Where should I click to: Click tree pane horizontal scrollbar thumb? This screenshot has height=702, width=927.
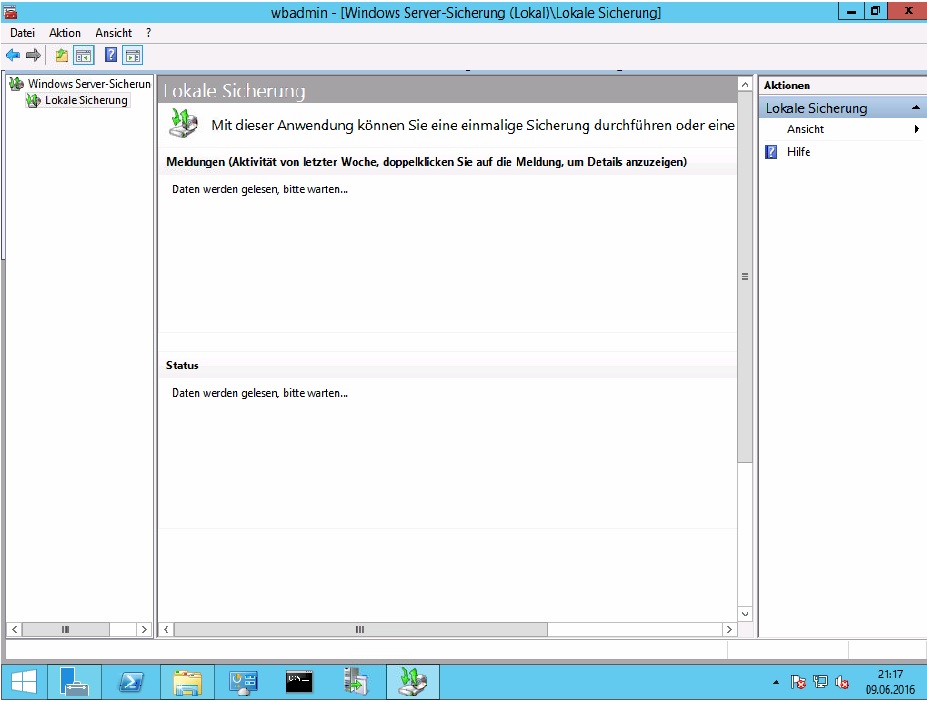pos(65,629)
